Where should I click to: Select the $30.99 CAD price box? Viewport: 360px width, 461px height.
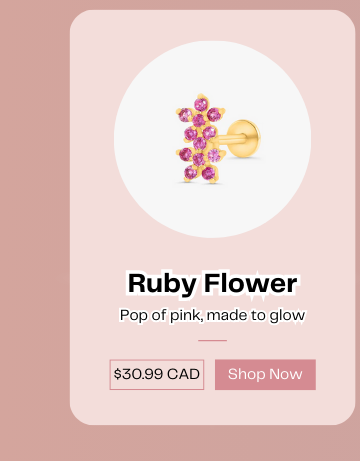[x=157, y=374]
